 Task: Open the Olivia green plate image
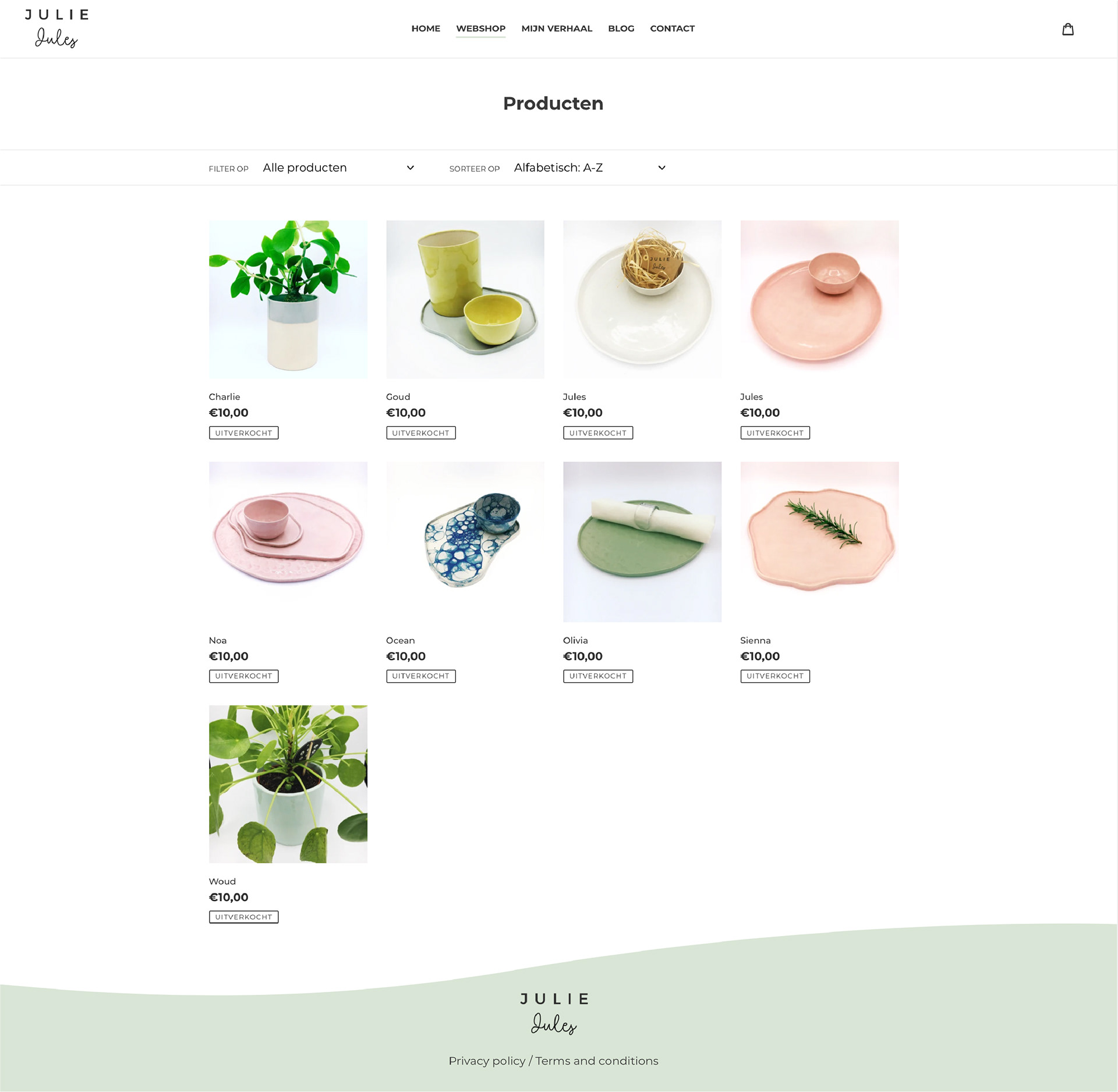click(x=642, y=541)
